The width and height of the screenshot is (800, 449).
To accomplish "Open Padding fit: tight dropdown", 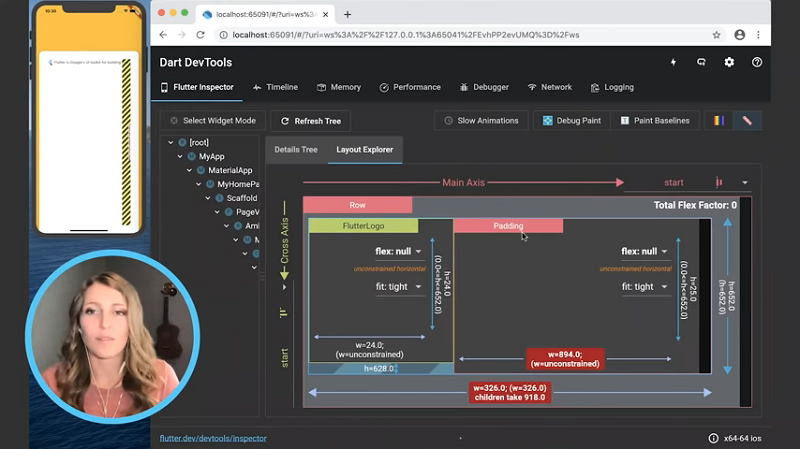I will pos(644,287).
